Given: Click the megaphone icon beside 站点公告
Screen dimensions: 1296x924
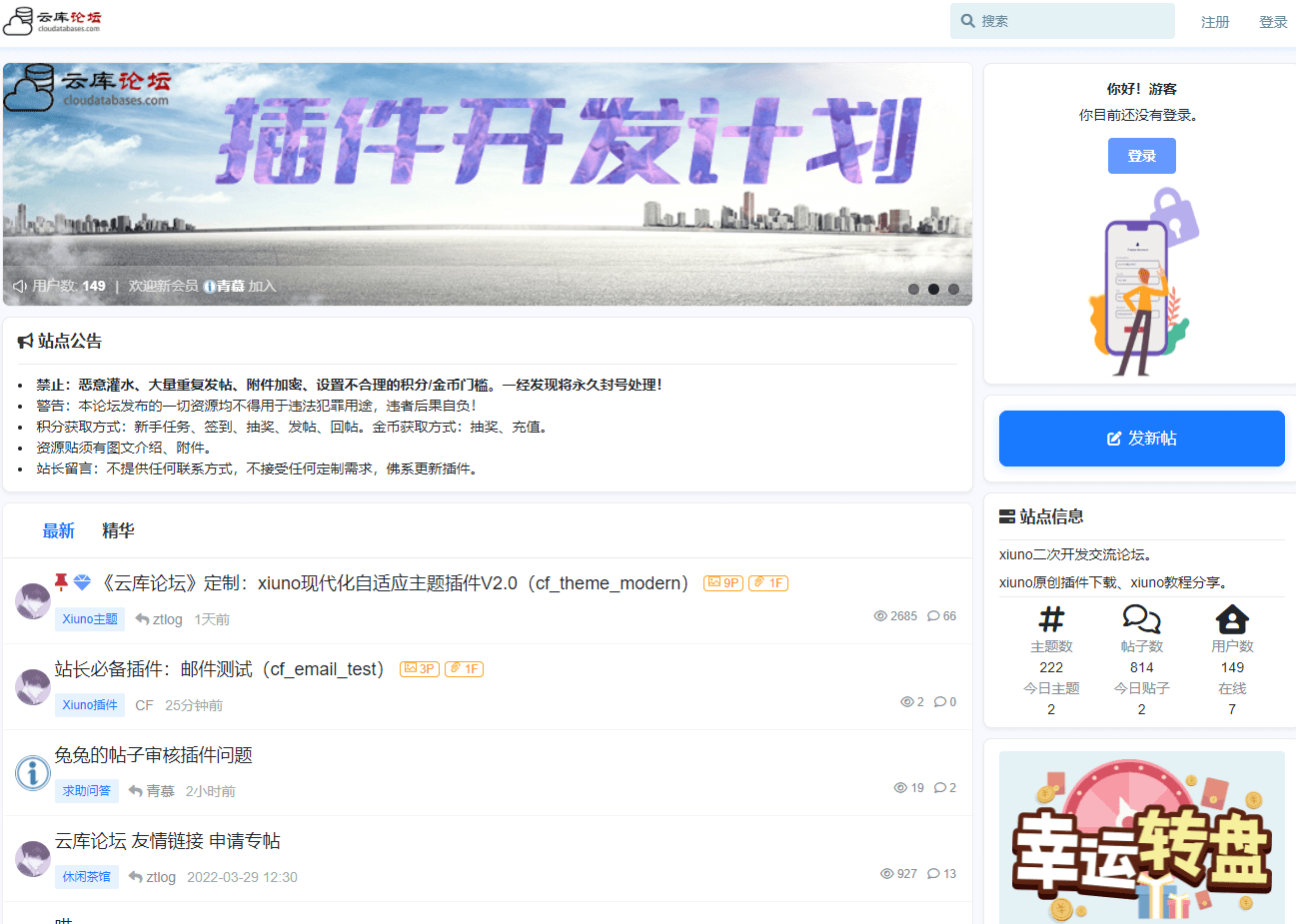Looking at the screenshot, I should [25, 342].
